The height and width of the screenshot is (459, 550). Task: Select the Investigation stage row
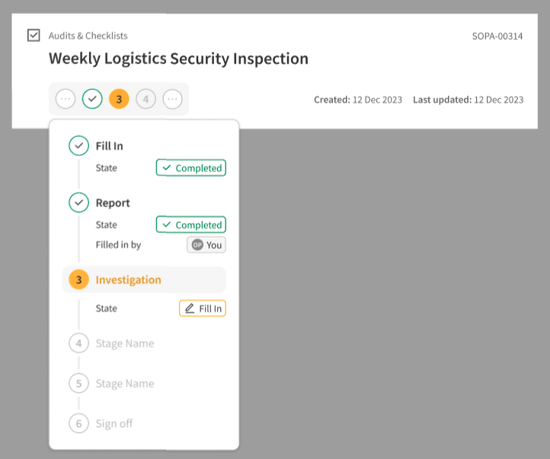(x=144, y=279)
